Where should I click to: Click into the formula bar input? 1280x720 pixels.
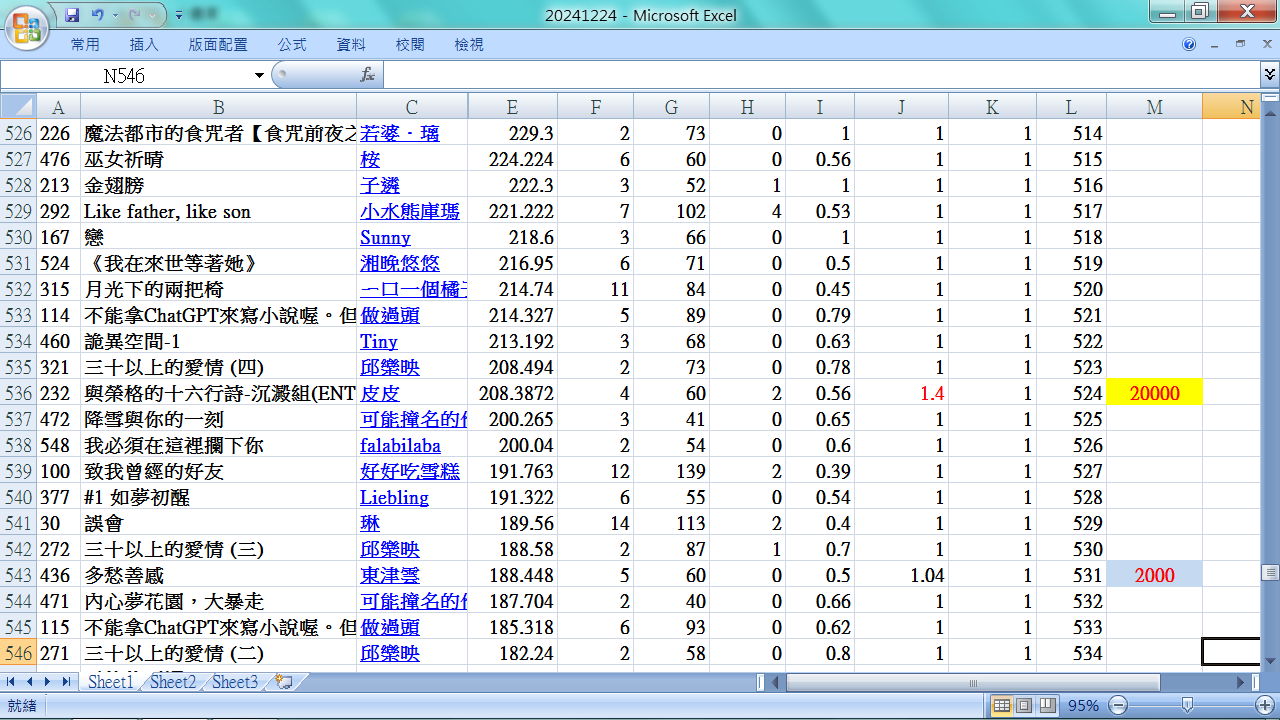click(x=820, y=76)
